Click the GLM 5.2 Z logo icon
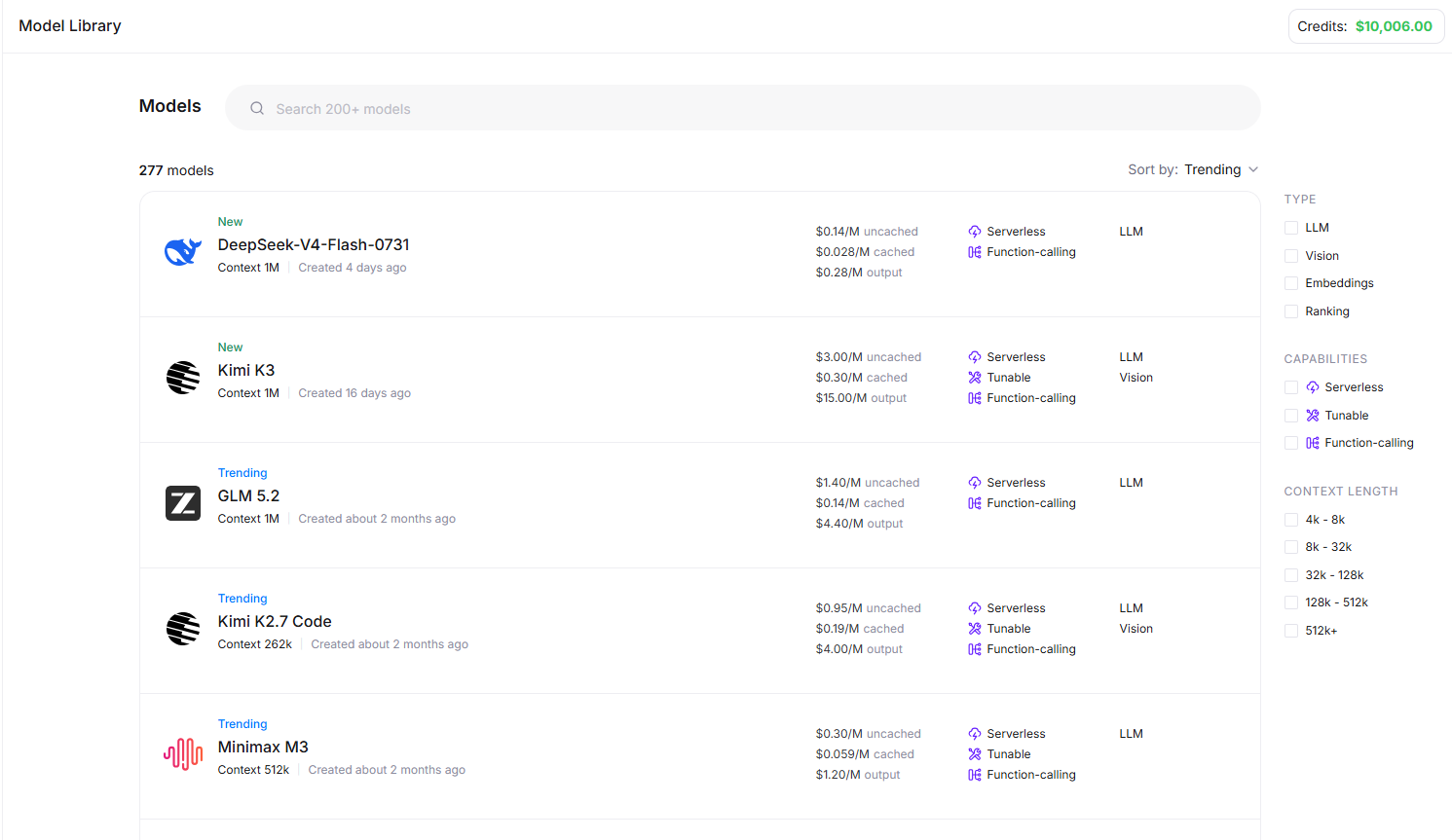Screen dimensions: 1452x840 (183, 503)
